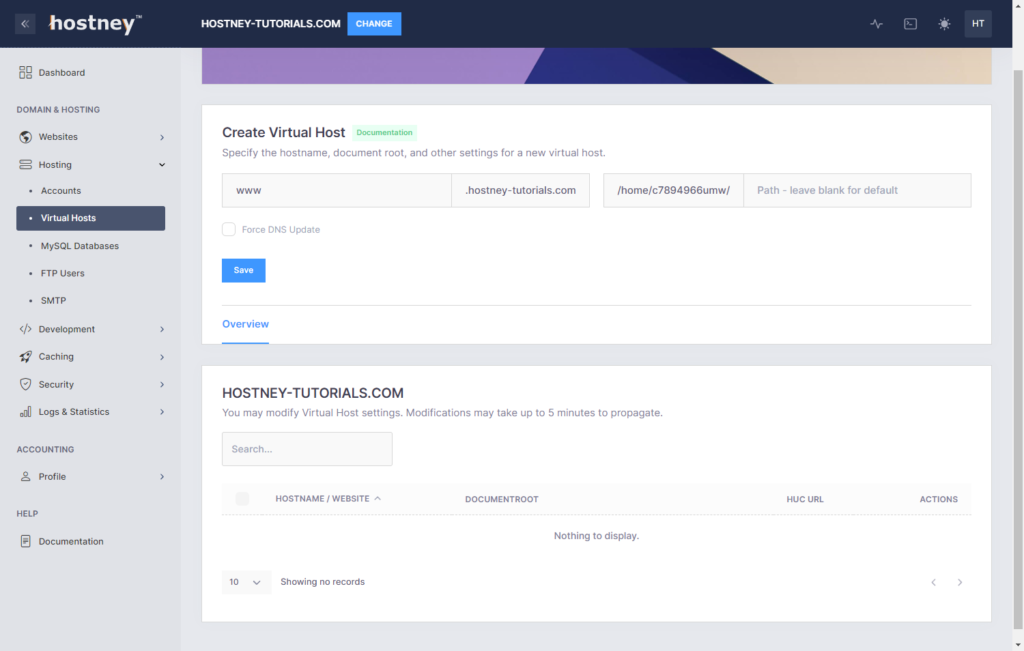Toggle light theme with sun icon

click(x=944, y=24)
